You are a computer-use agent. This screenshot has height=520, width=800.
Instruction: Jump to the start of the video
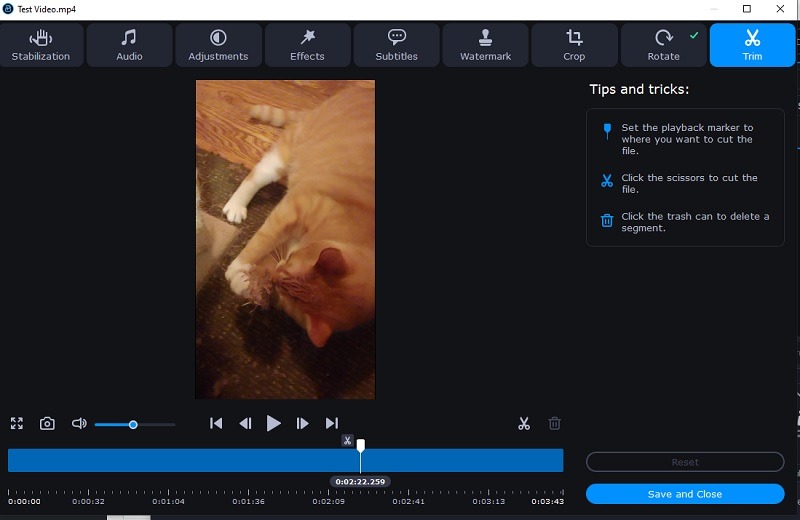coord(216,423)
